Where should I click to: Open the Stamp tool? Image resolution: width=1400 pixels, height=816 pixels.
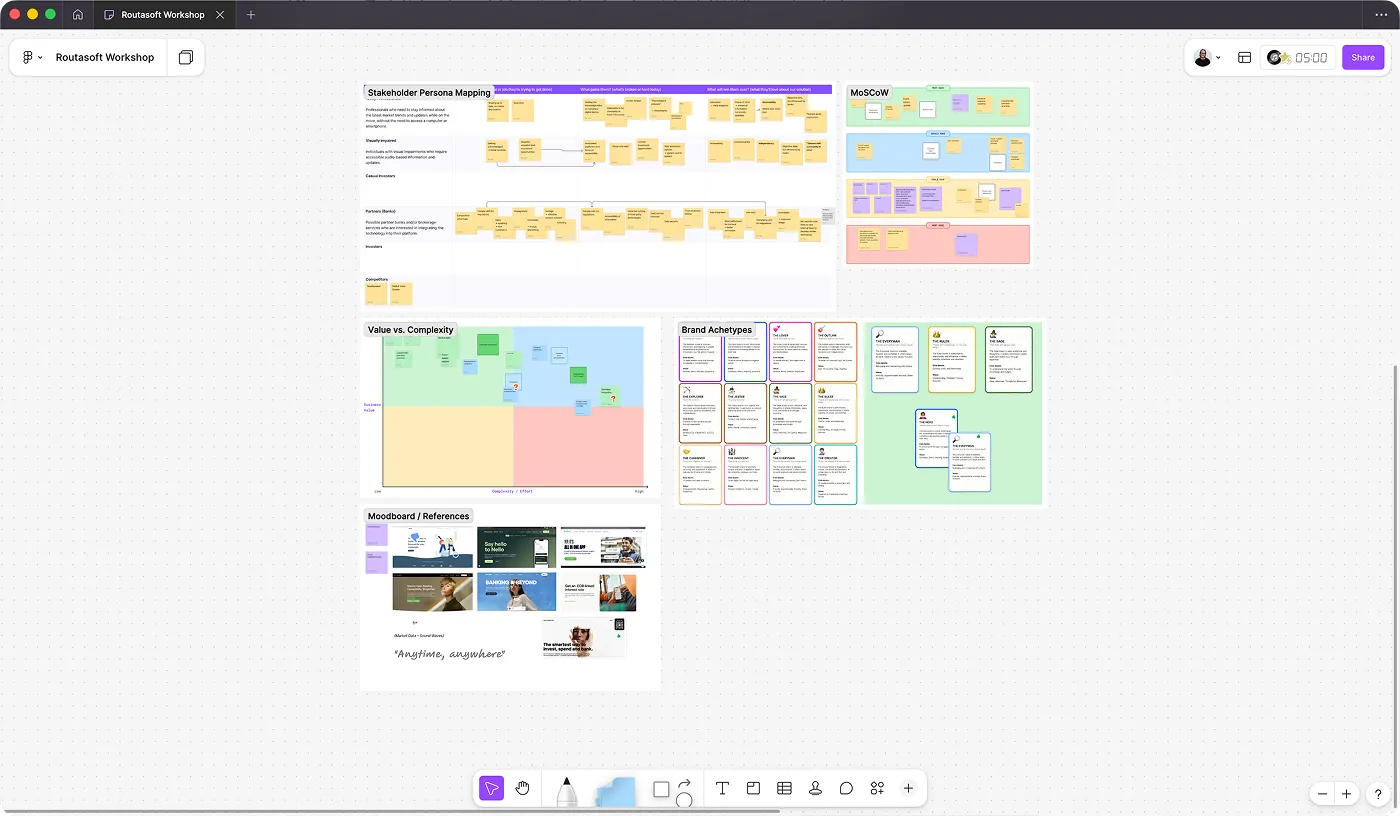click(x=815, y=789)
